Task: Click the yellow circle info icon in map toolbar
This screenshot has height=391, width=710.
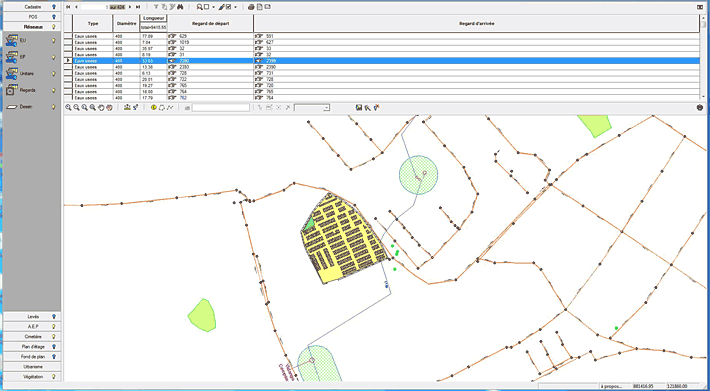Action: click(154, 107)
